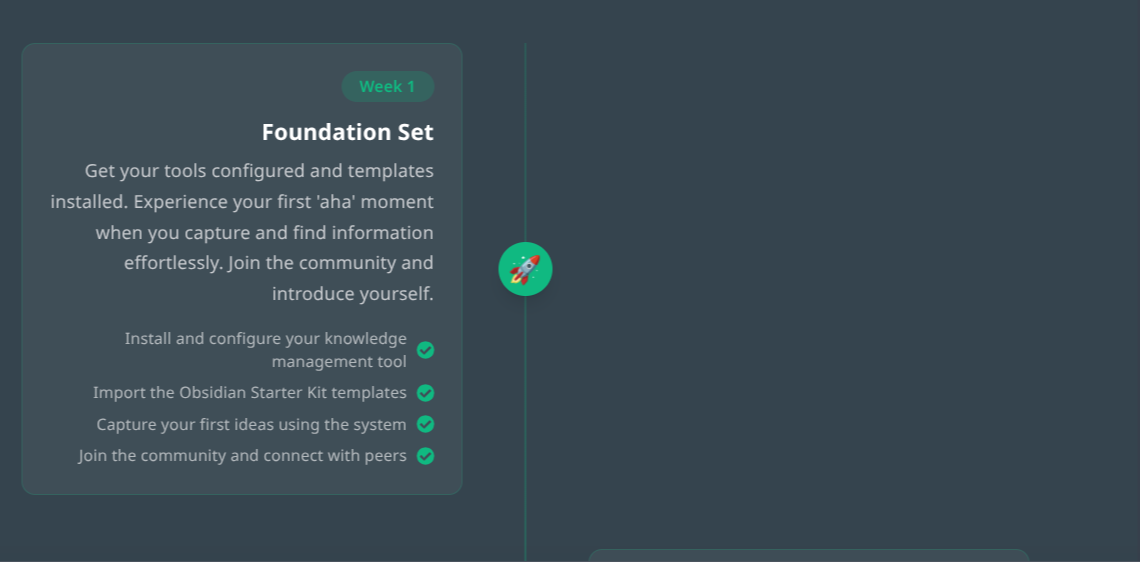The width and height of the screenshot is (1140, 562).
Task: Click the checkmark beside "Capture your first ideas"
Action: pos(425,424)
